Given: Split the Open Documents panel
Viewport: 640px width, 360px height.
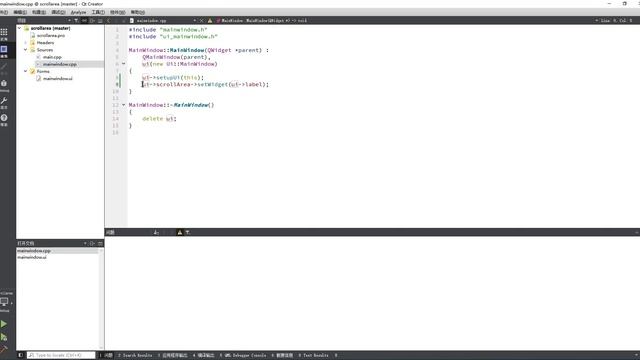Looking at the screenshot, I should click(x=93, y=243).
